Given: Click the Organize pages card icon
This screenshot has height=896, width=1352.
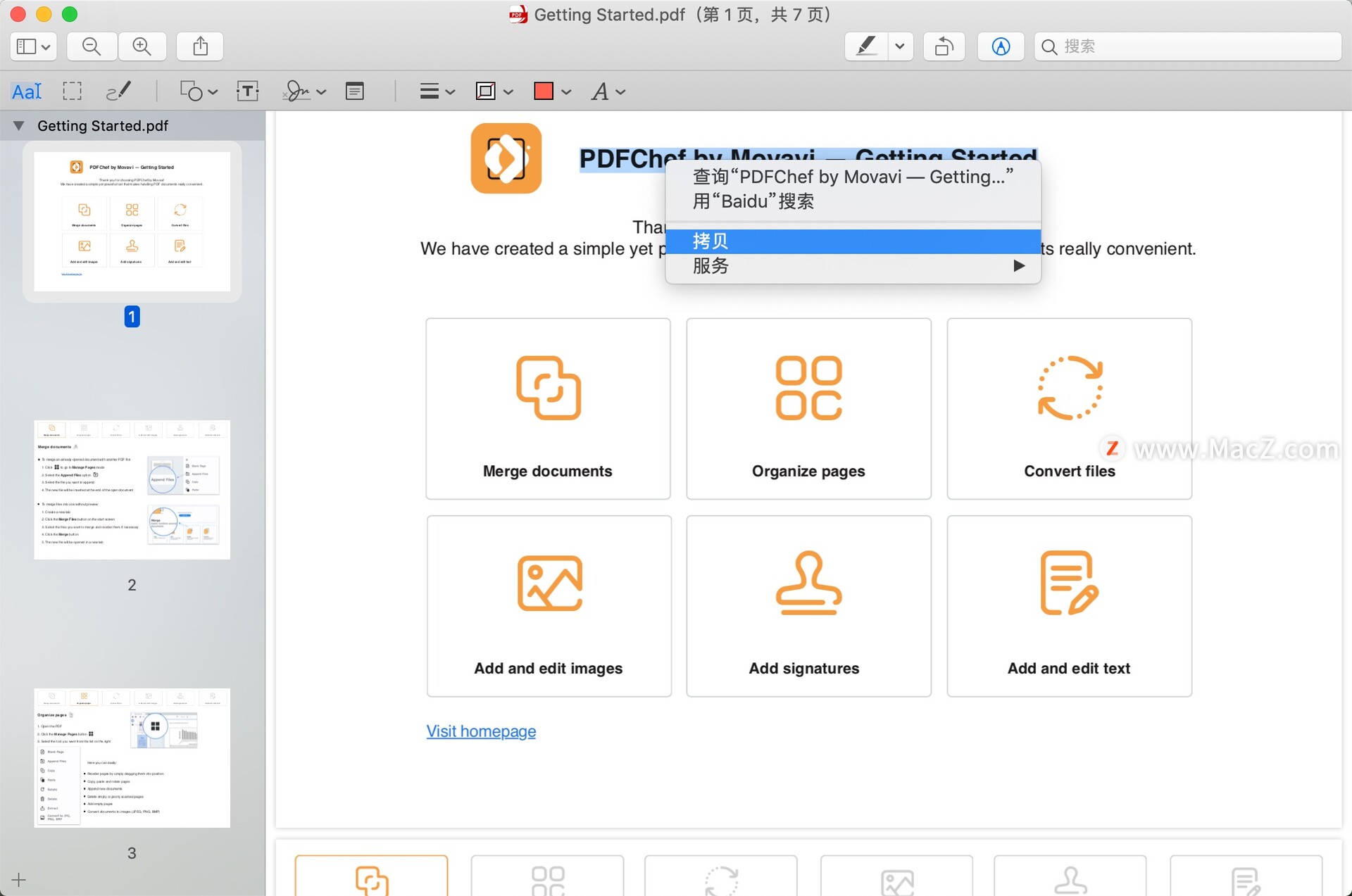Looking at the screenshot, I should [x=808, y=388].
